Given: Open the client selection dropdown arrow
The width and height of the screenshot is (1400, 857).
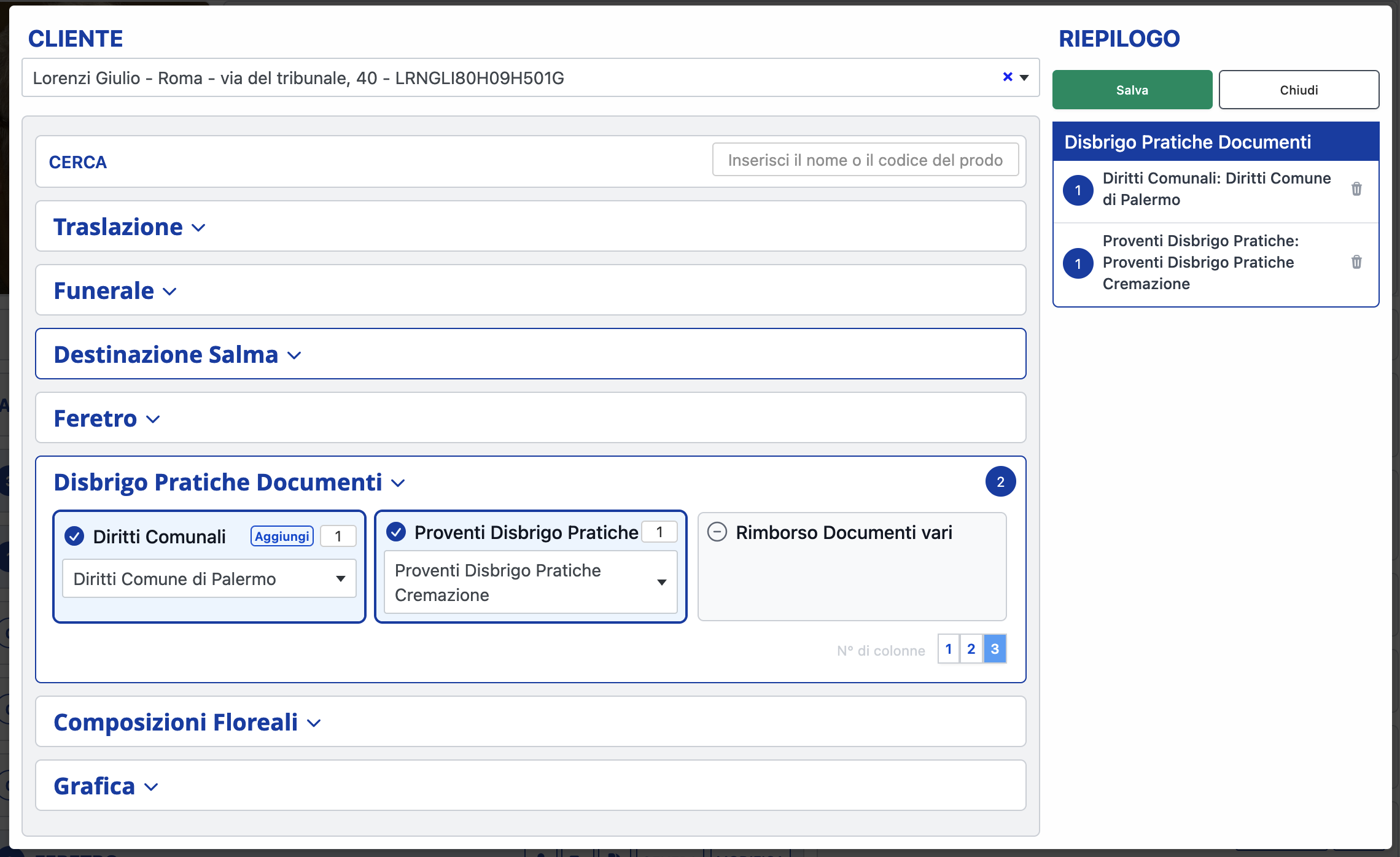Looking at the screenshot, I should [x=1024, y=78].
